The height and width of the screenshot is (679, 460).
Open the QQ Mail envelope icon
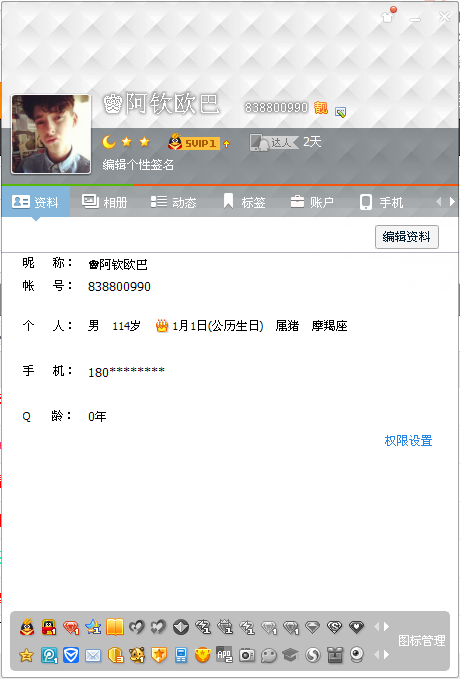coord(93,656)
